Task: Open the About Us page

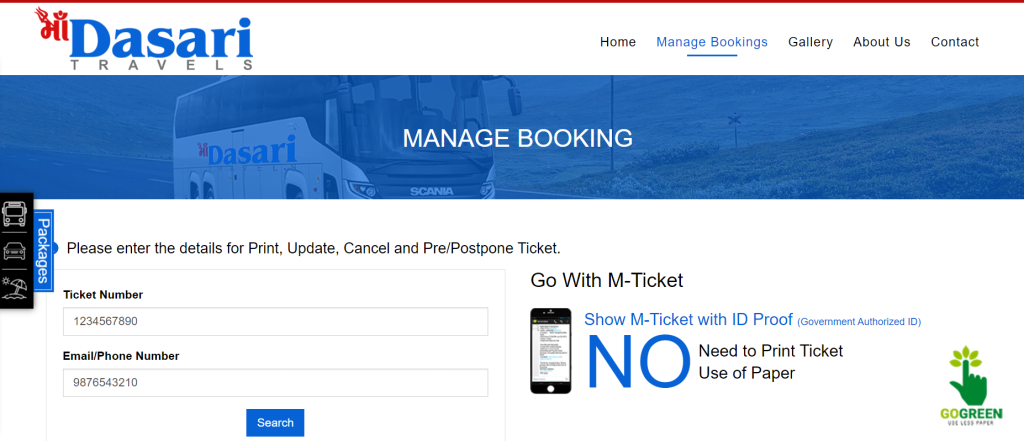Action: pyautogui.click(x=882, y=42)
